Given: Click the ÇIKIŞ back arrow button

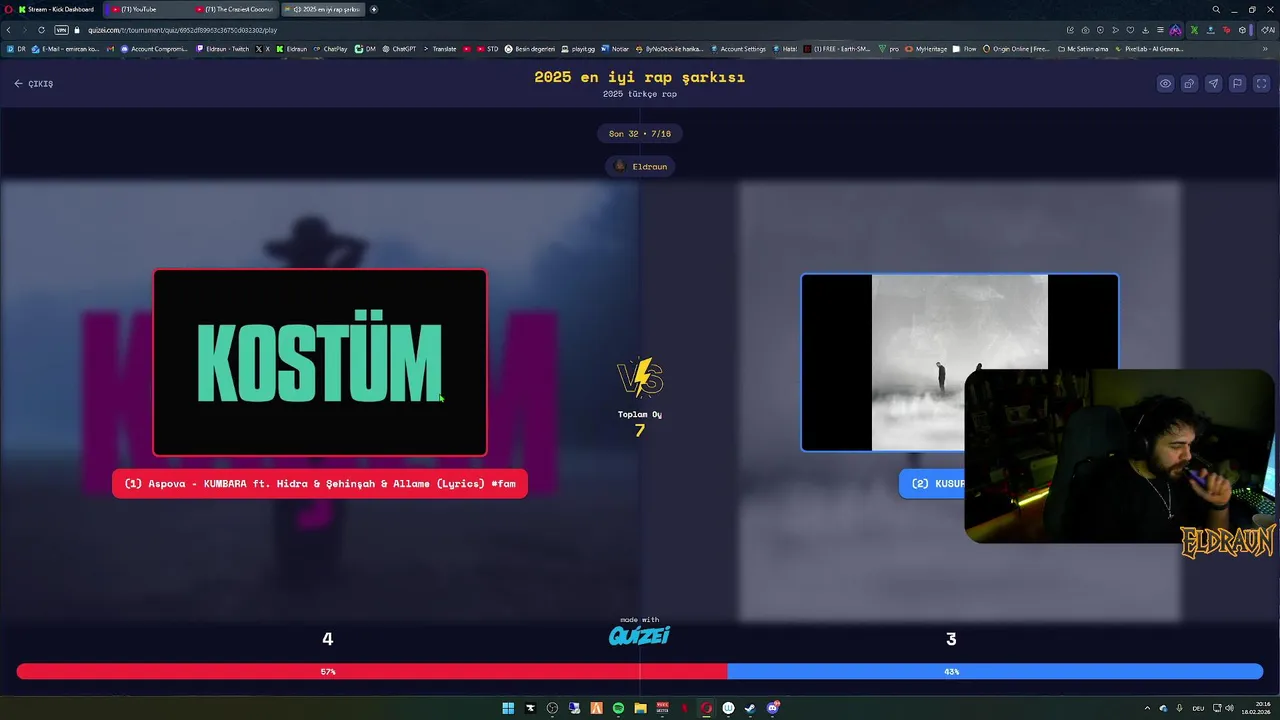Looking at the screenshot, I should [x=34, y=84].
